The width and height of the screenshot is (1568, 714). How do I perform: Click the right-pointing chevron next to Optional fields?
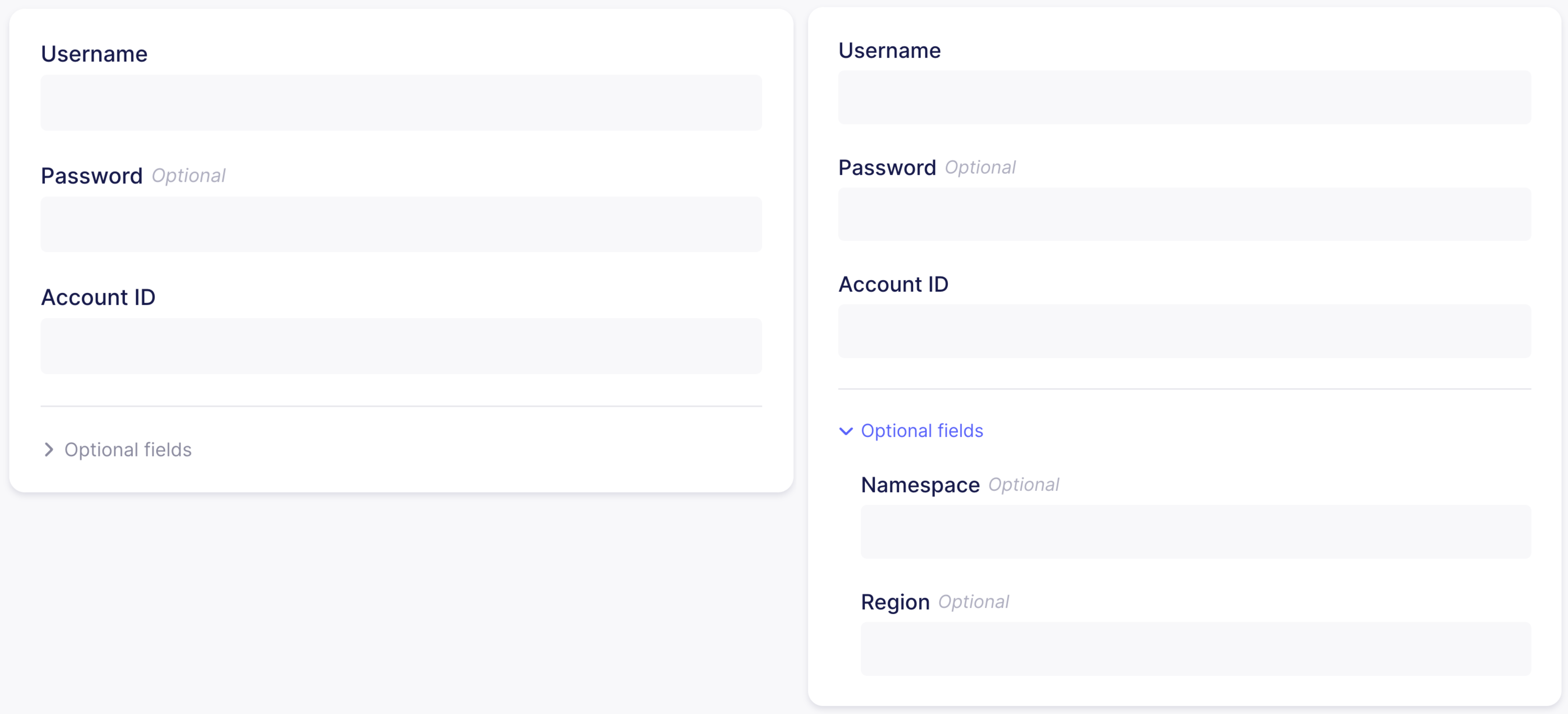tap(49, 450)
